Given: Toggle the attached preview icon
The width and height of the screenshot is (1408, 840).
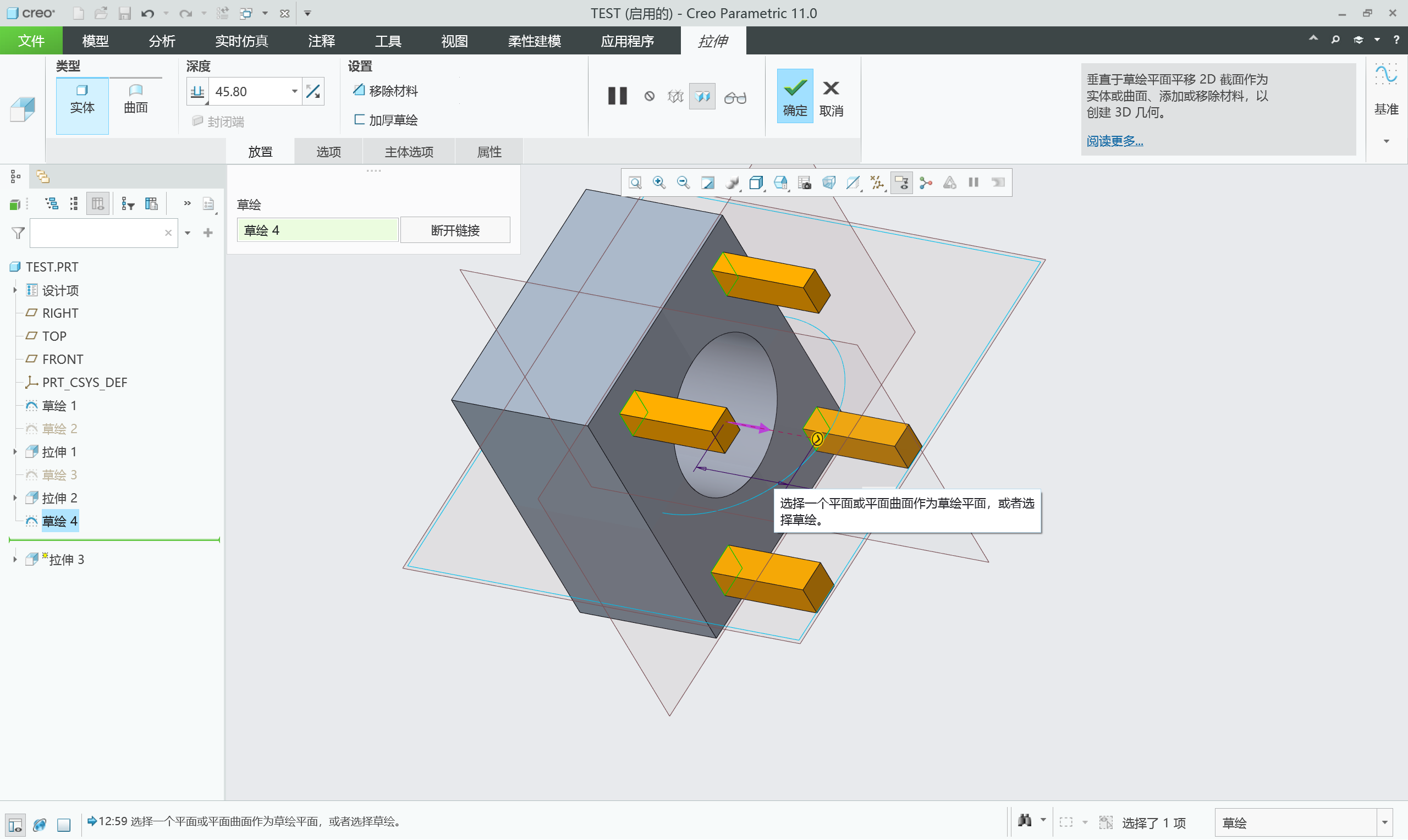Looking at the screenshot, I should pos(702,97).
